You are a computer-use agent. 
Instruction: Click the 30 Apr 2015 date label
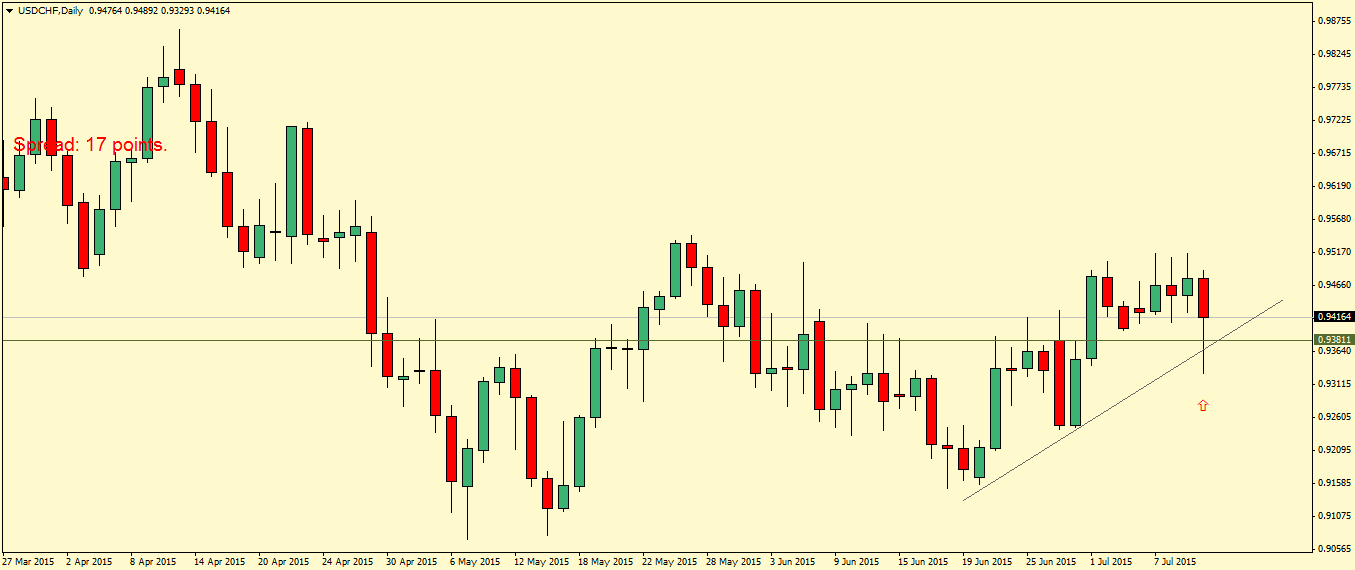tap(411, 561)
